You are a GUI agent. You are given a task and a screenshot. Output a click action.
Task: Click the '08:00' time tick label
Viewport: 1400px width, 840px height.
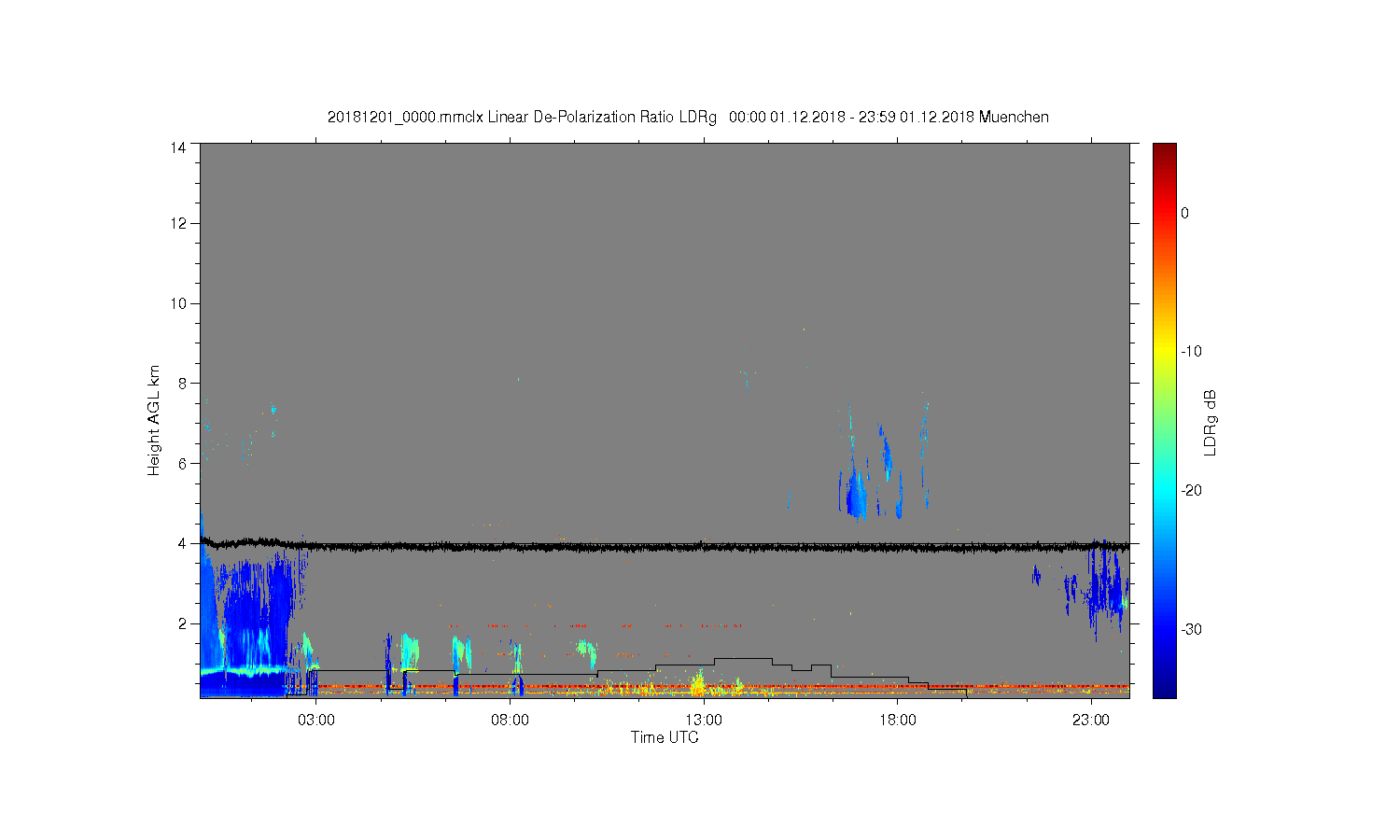(511, 721)
